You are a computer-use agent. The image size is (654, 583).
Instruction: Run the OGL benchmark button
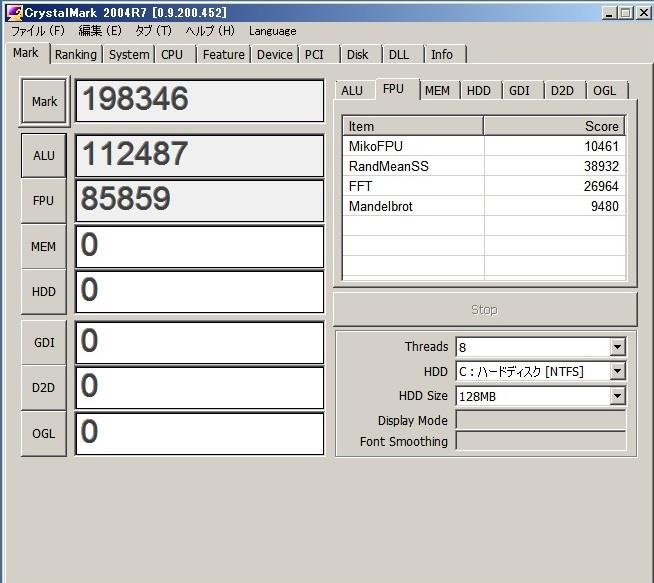coord(44,433)
